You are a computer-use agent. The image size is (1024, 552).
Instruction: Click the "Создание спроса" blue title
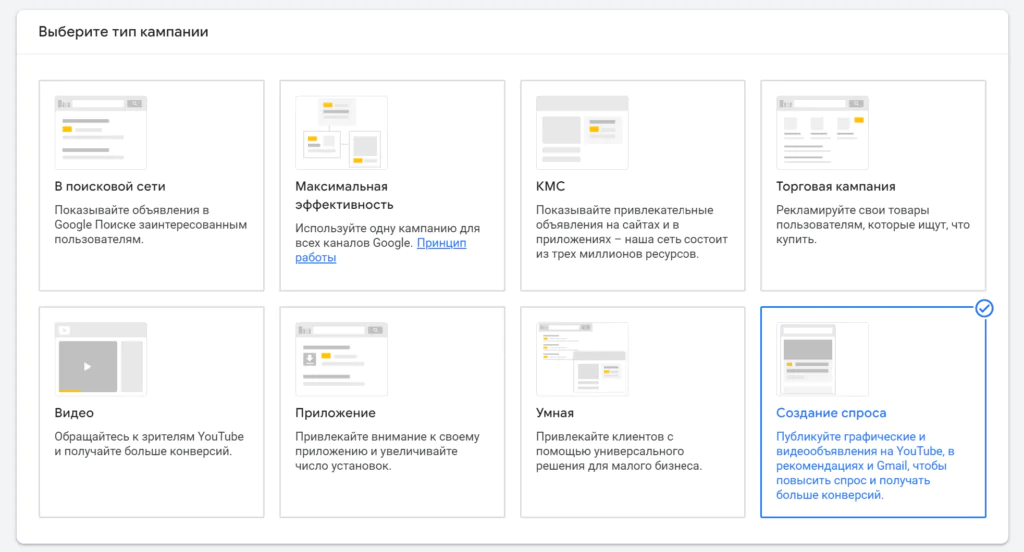[x=831, y=413]
